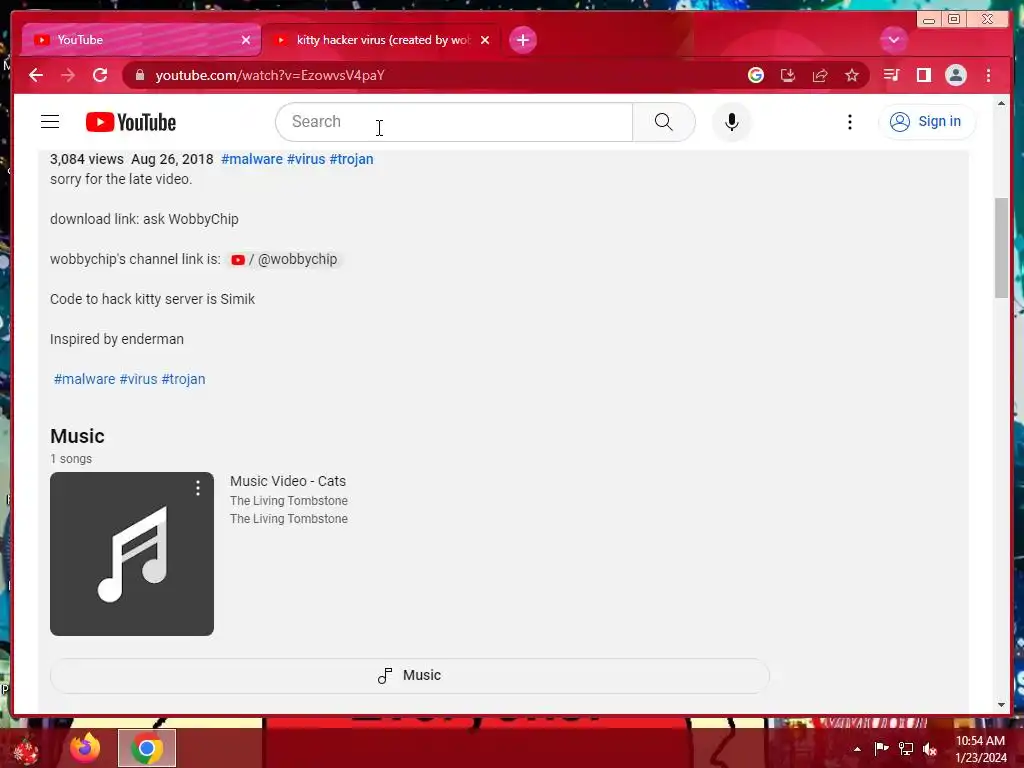
Task: Click the address bar URL
Action: 270,75
